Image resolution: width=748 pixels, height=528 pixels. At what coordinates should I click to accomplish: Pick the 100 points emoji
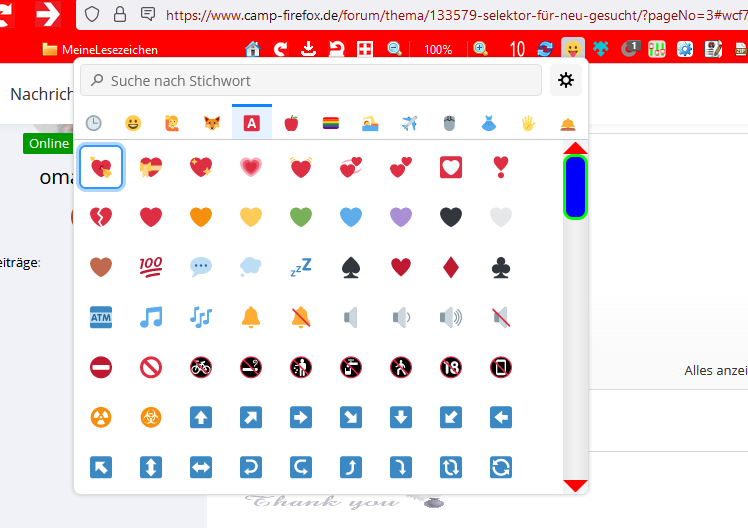pyautogui.click(x=151, y=267)
